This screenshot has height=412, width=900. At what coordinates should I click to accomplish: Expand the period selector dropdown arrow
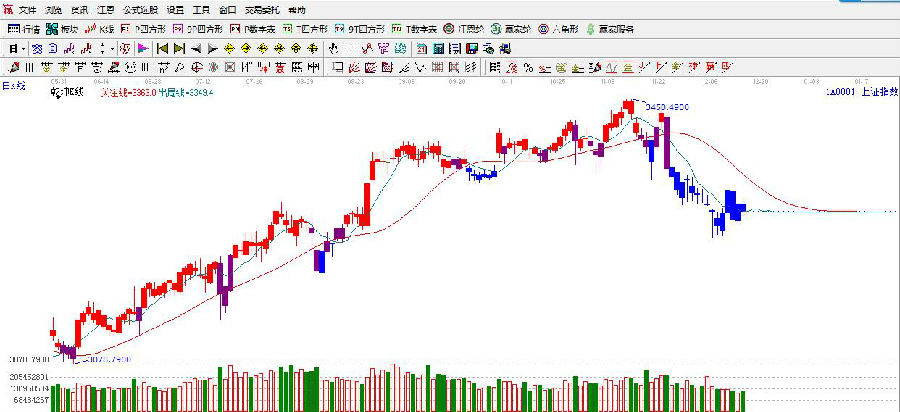click(x=24, y=48)
